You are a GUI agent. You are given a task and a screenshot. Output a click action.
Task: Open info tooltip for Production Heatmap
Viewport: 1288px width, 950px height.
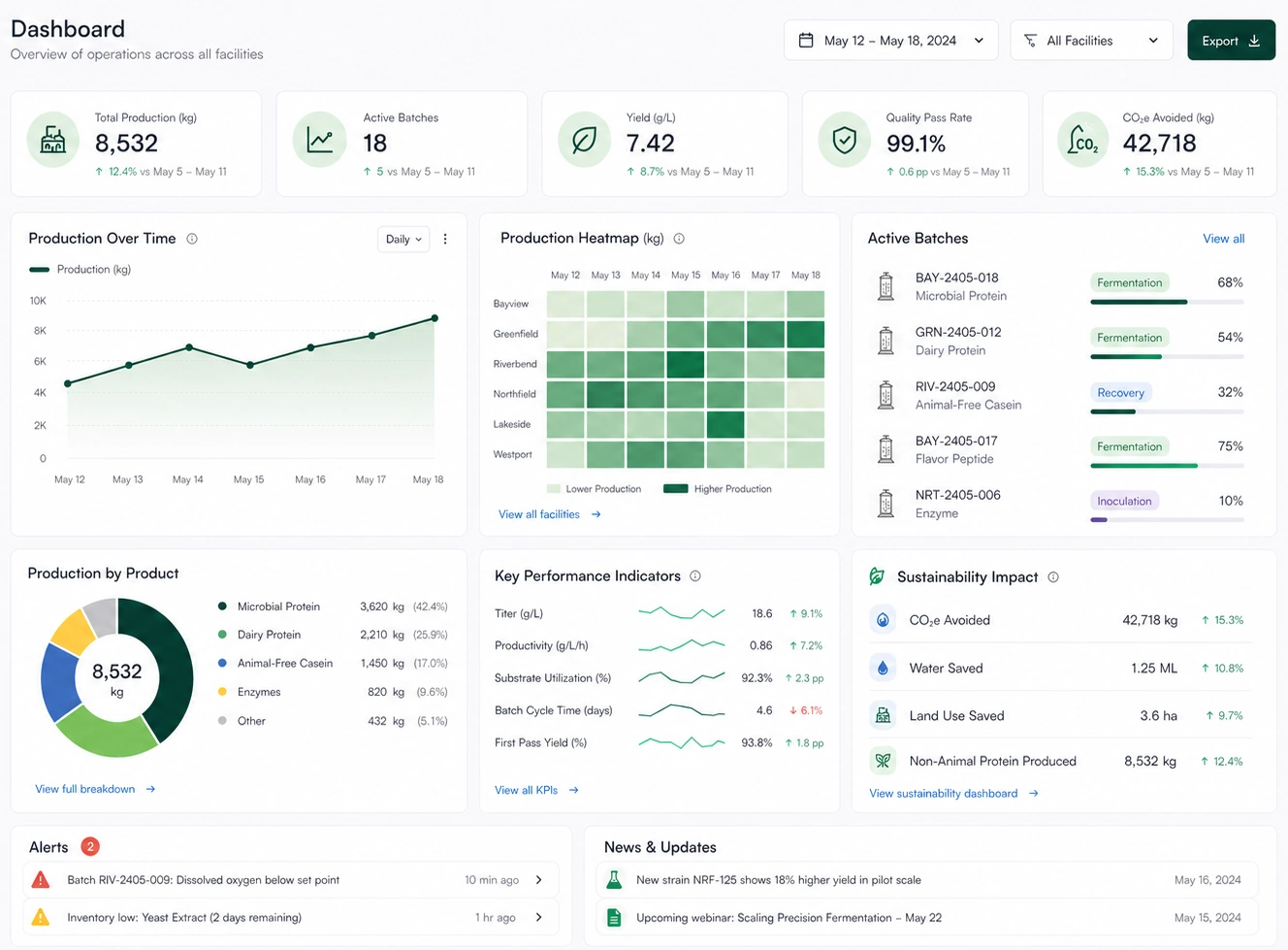(679, 239)
